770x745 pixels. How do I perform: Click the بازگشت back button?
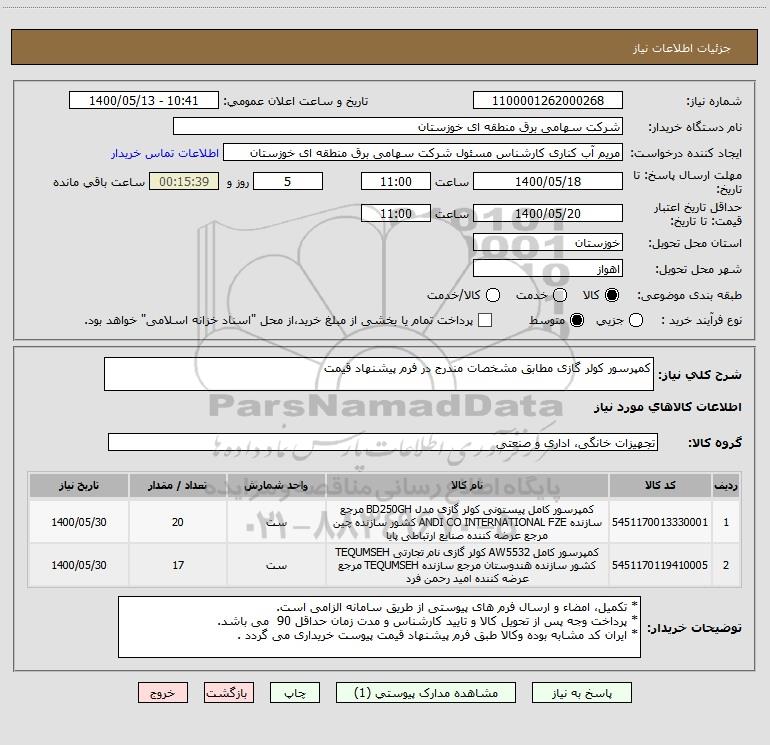(229, 692)
